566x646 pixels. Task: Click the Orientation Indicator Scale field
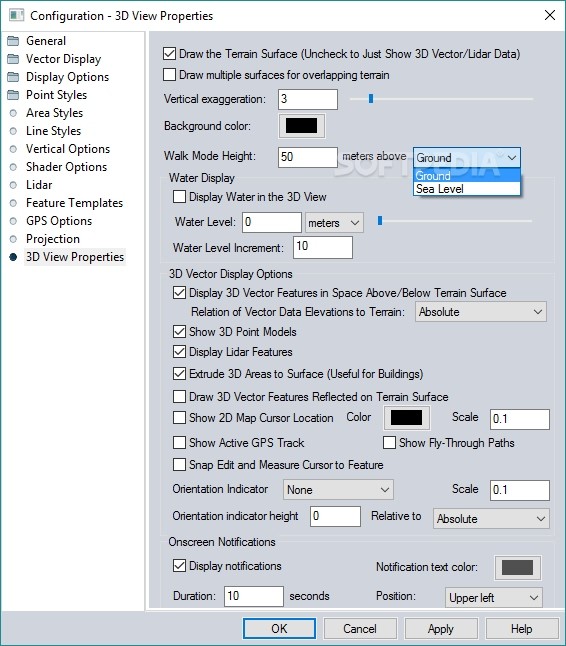(520, 490)
